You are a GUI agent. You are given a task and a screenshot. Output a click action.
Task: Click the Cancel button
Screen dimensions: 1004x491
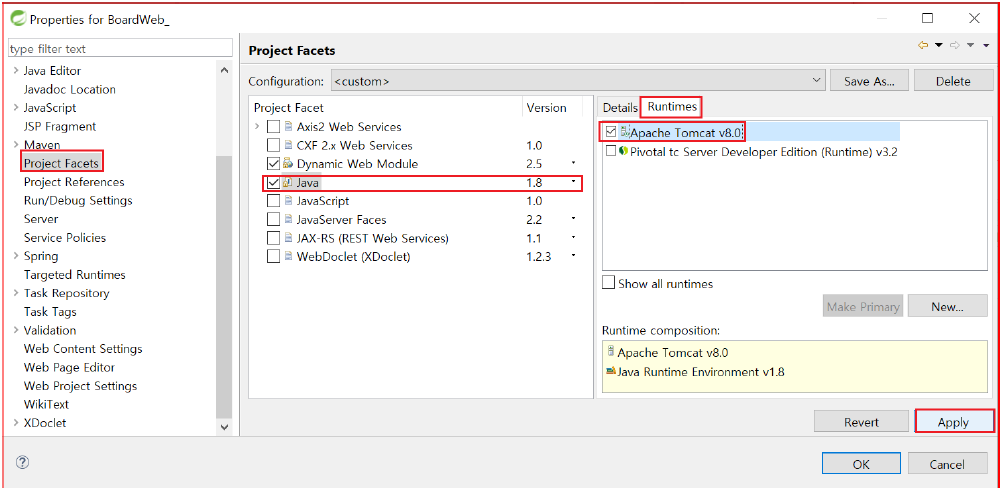(x=947, y=464)
